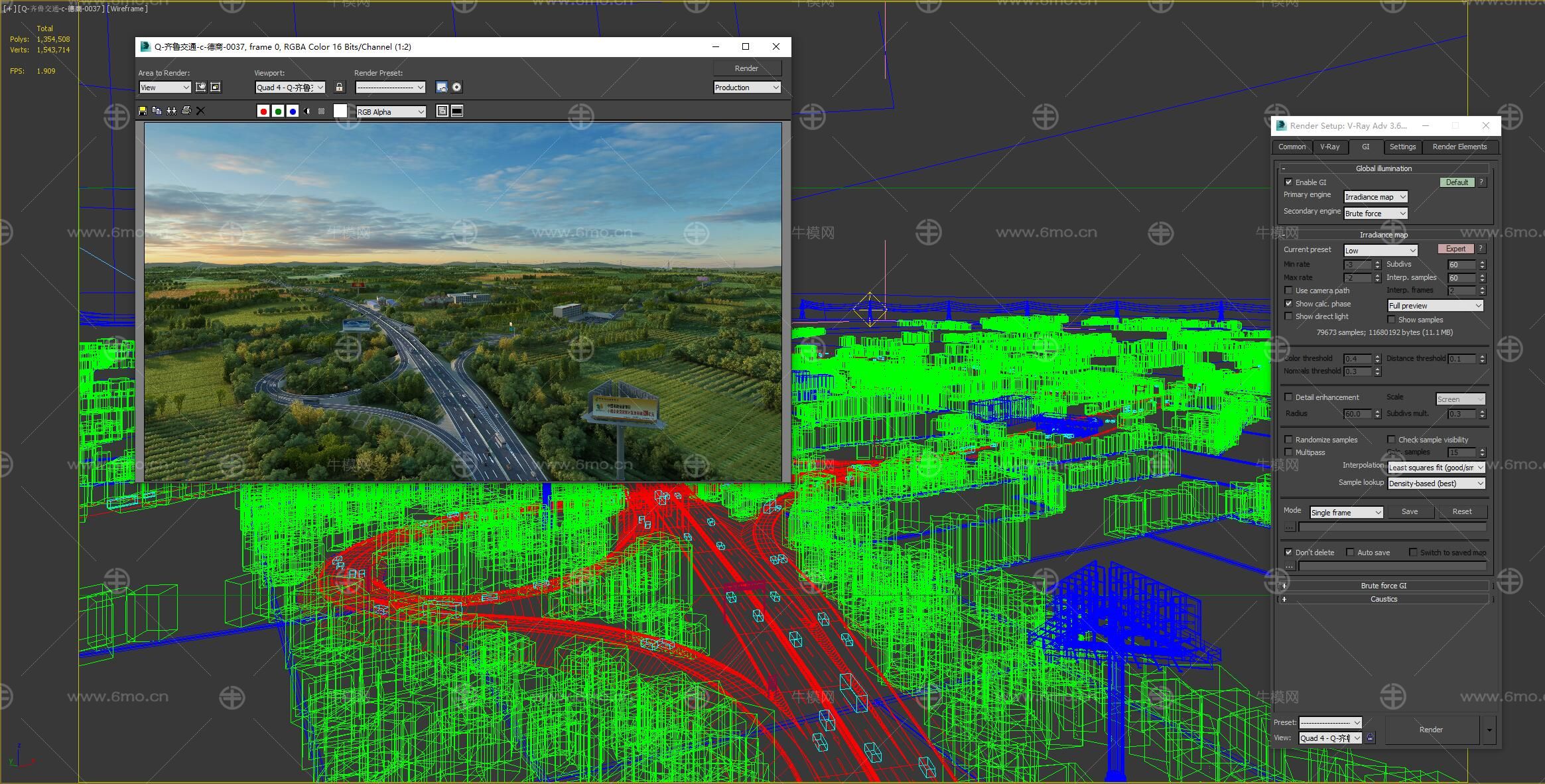
Task: Enable the Show direct light checkbox
Action: point(1288,316)
